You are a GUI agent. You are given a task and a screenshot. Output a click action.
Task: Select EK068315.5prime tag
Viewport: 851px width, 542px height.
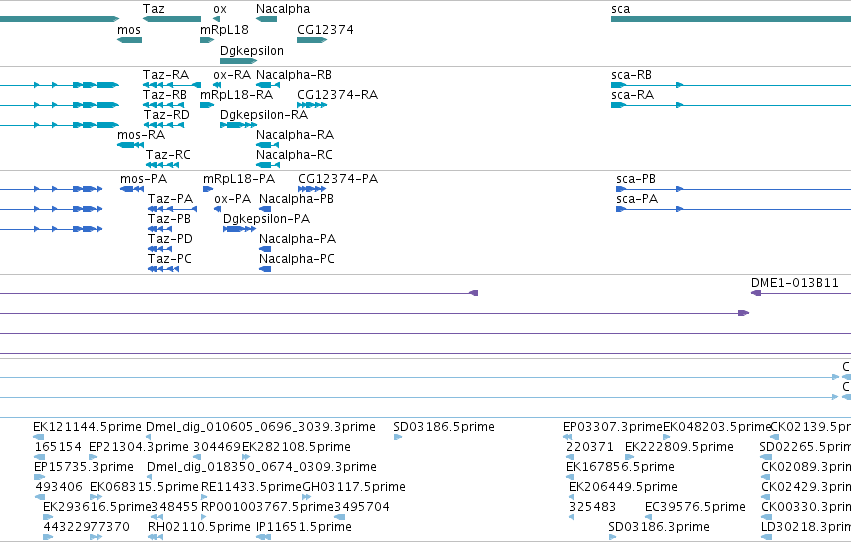click(x=96, y=497)
